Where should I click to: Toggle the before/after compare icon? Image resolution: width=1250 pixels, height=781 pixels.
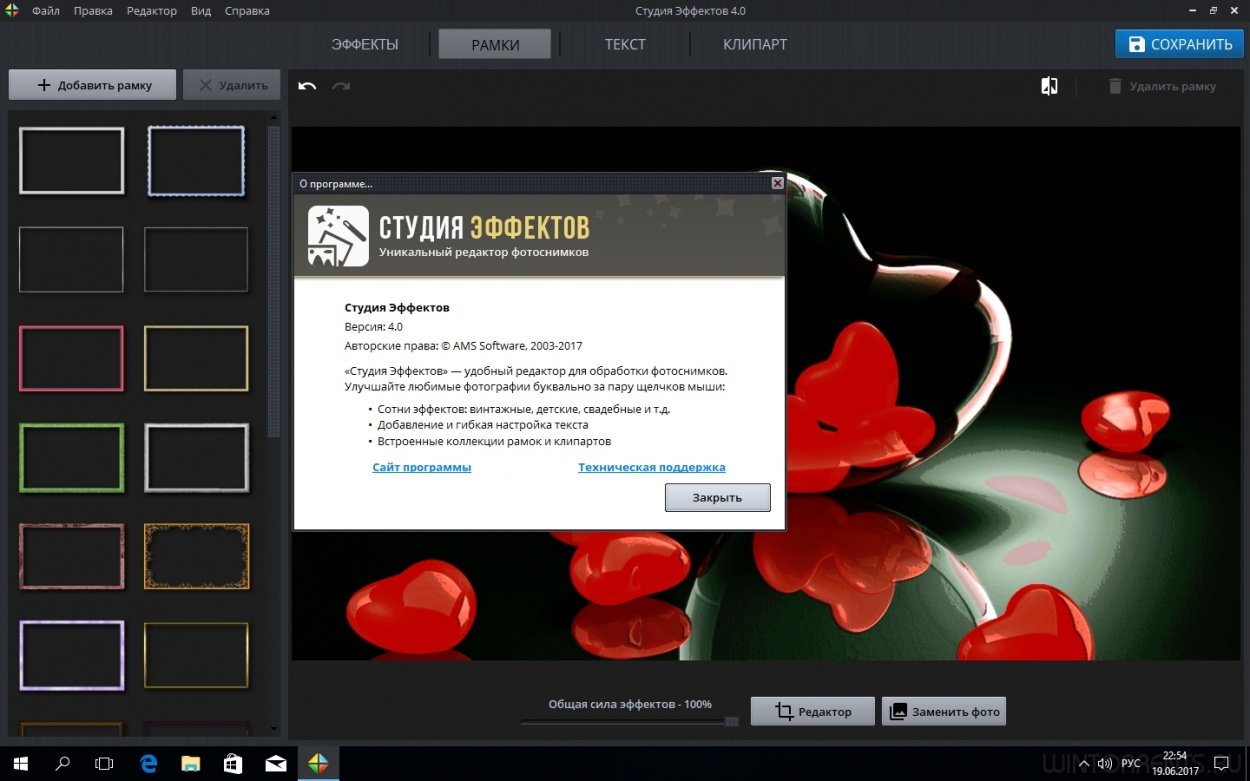[x=1049, y=86]
